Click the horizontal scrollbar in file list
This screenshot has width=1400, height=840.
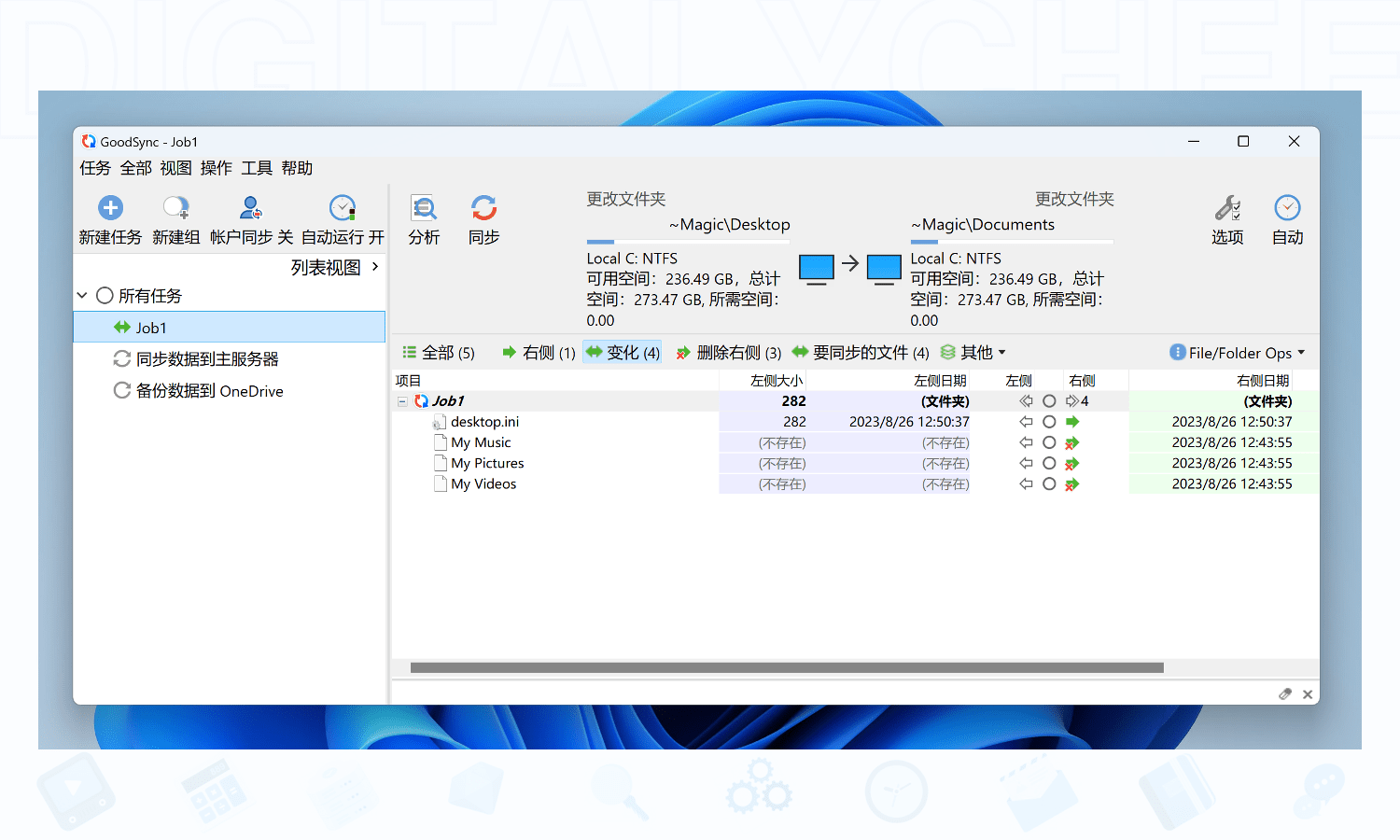(786, 668)
